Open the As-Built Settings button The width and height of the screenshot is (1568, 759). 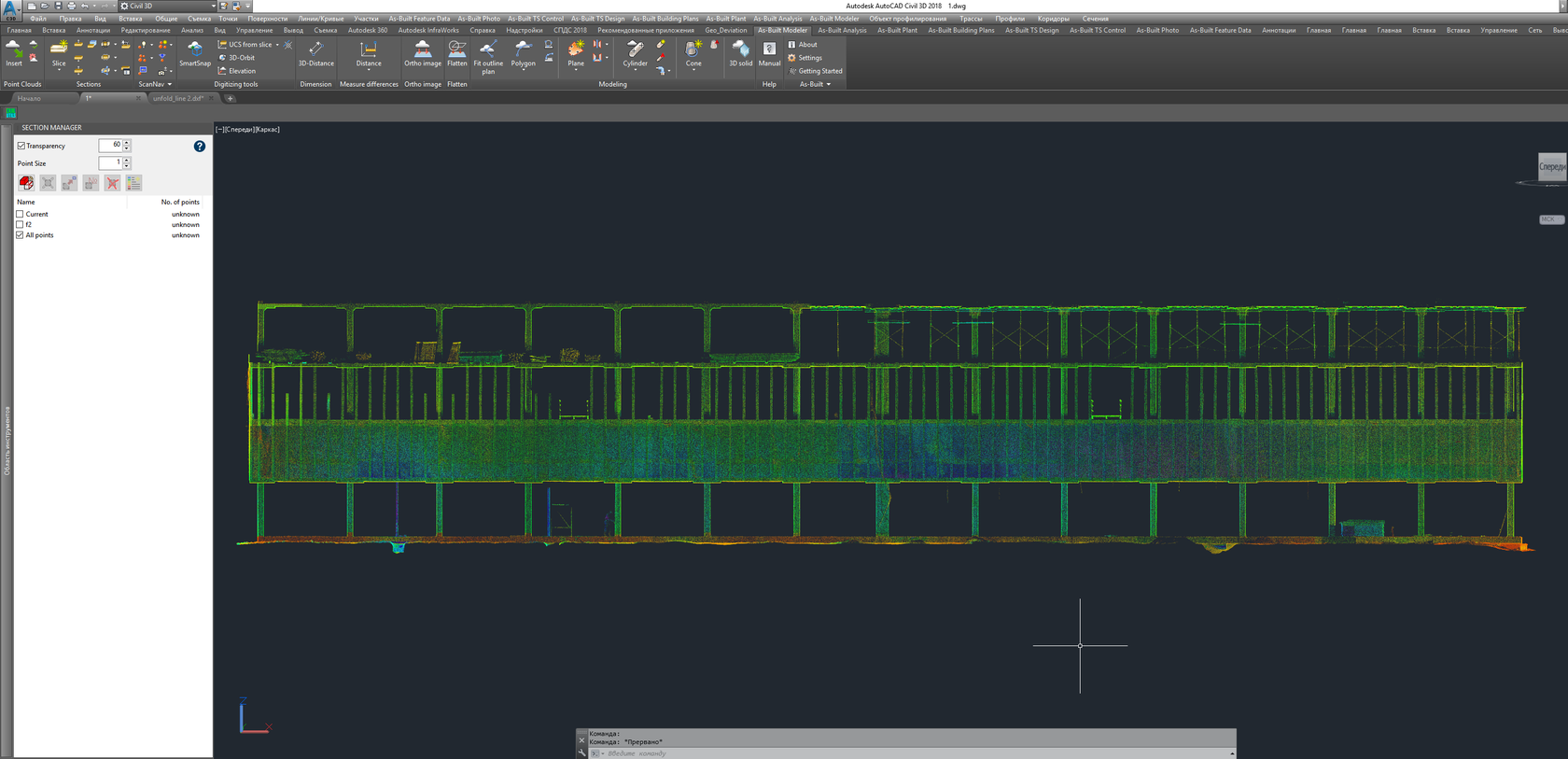click(x=805, y=58)
